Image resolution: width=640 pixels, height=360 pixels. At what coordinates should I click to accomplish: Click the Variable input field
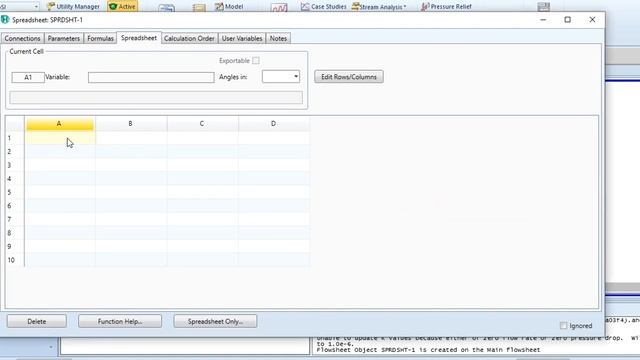click(151, 77)
